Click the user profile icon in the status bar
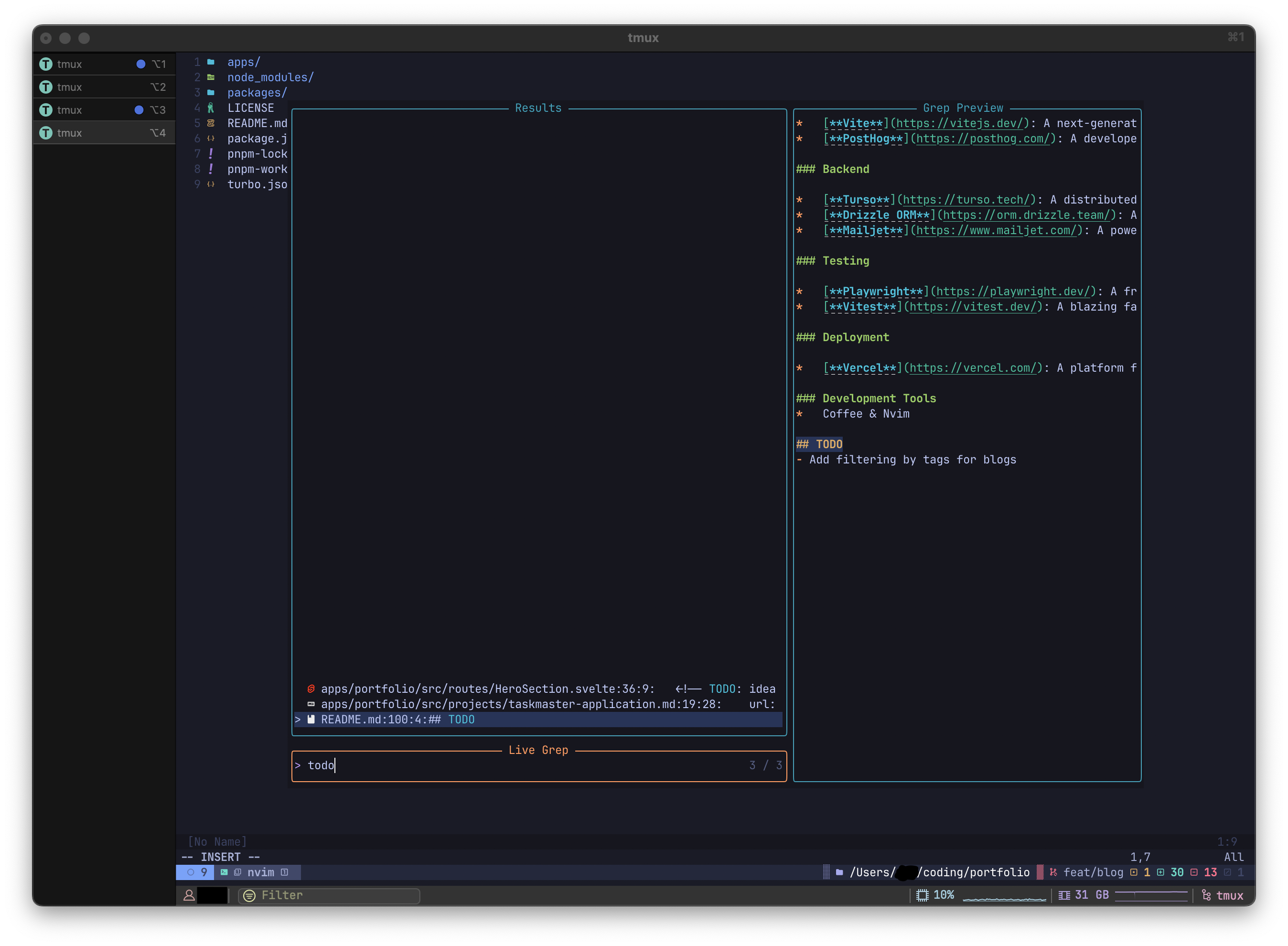1288x946 pixels. click(x=189, y=896)
